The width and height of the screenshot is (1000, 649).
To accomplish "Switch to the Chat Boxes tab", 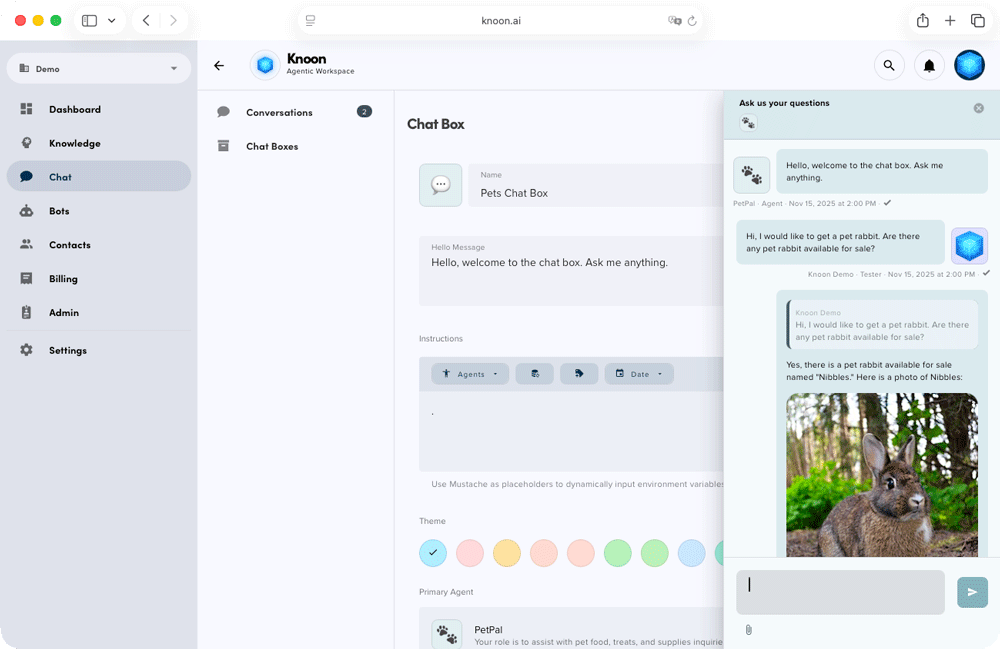I will click(270, 146).
